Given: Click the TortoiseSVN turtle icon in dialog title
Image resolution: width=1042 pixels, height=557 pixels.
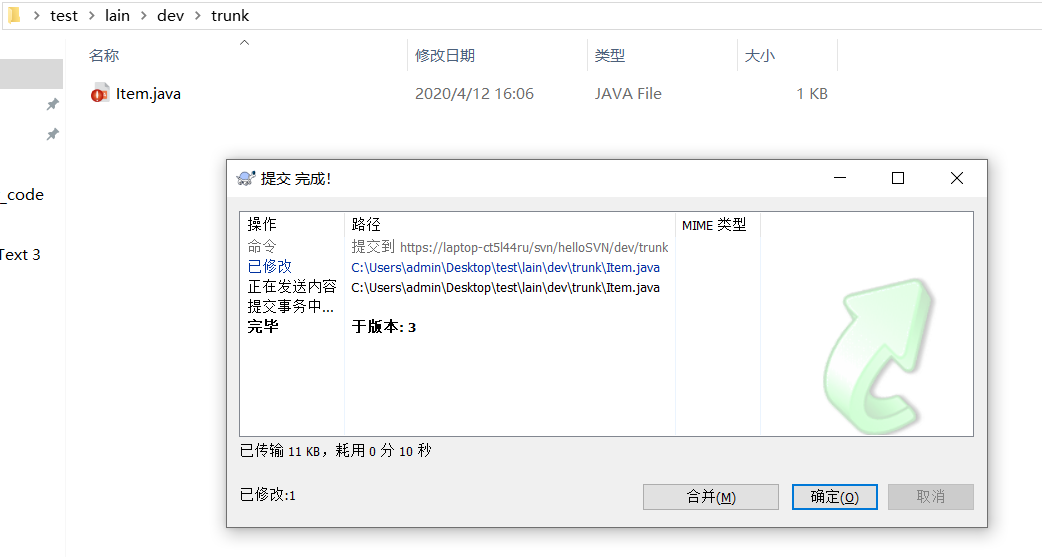Looking at the screenshot, I should 246,178.
